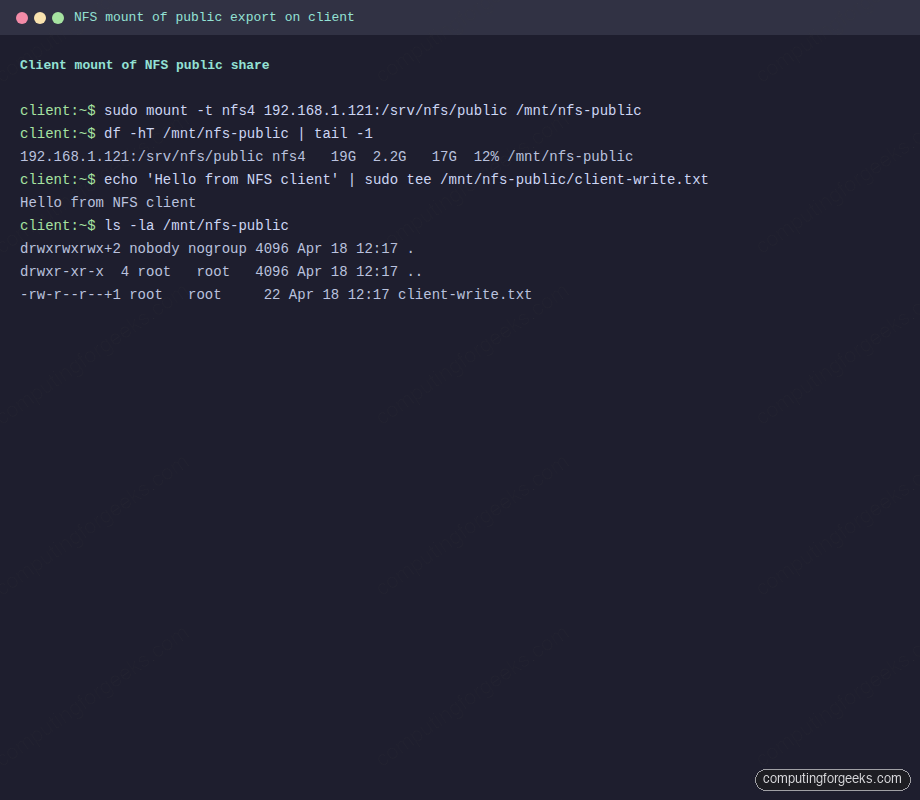The image size is (920, 800).
Task: Click the yellow minimize window control
Action: pyautogui.click(x=40, y=17)
